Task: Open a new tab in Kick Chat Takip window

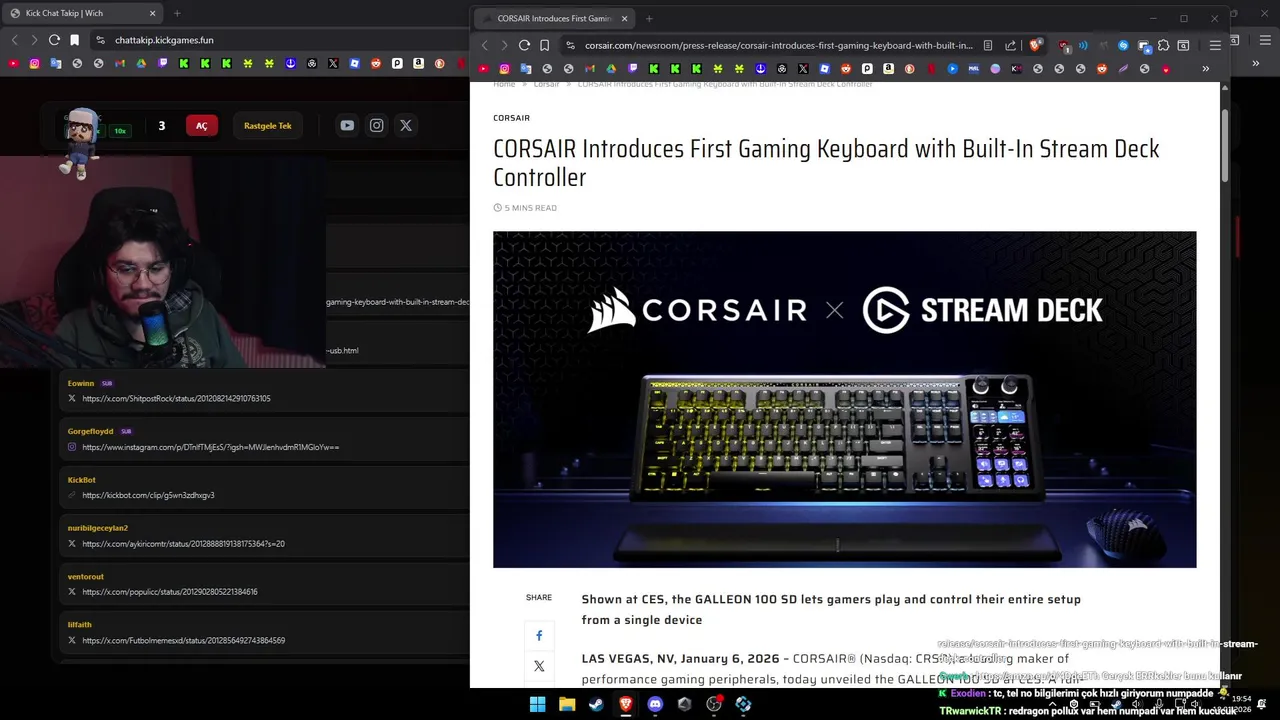Action: coord(177,13)
